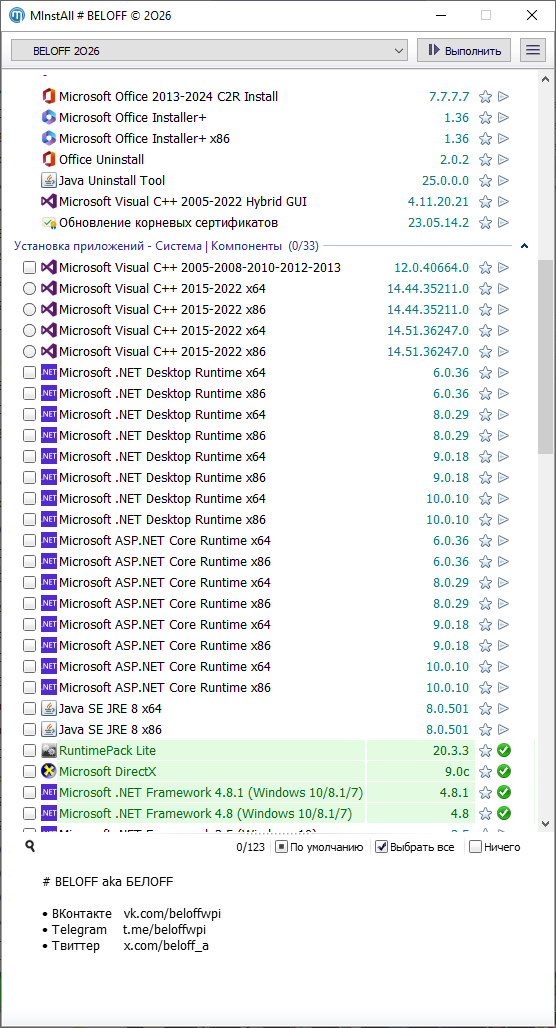Toggle the Выбрать все checkbox

coord(381,847)
